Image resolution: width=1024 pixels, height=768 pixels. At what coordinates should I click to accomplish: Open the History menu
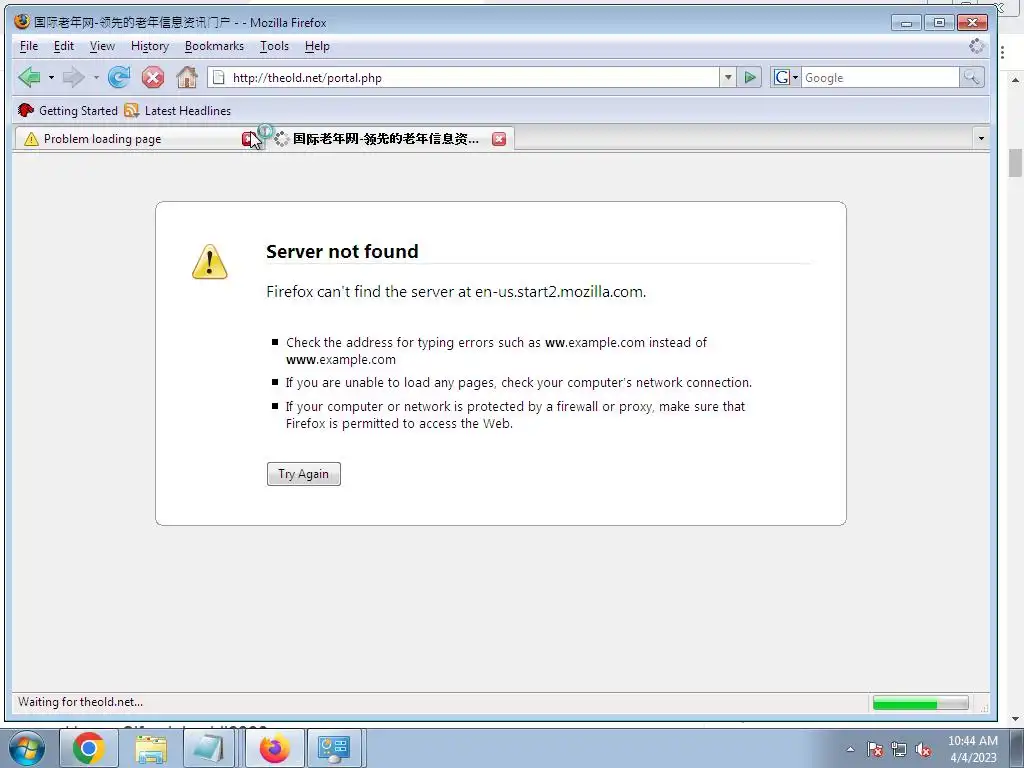[150, 46]
